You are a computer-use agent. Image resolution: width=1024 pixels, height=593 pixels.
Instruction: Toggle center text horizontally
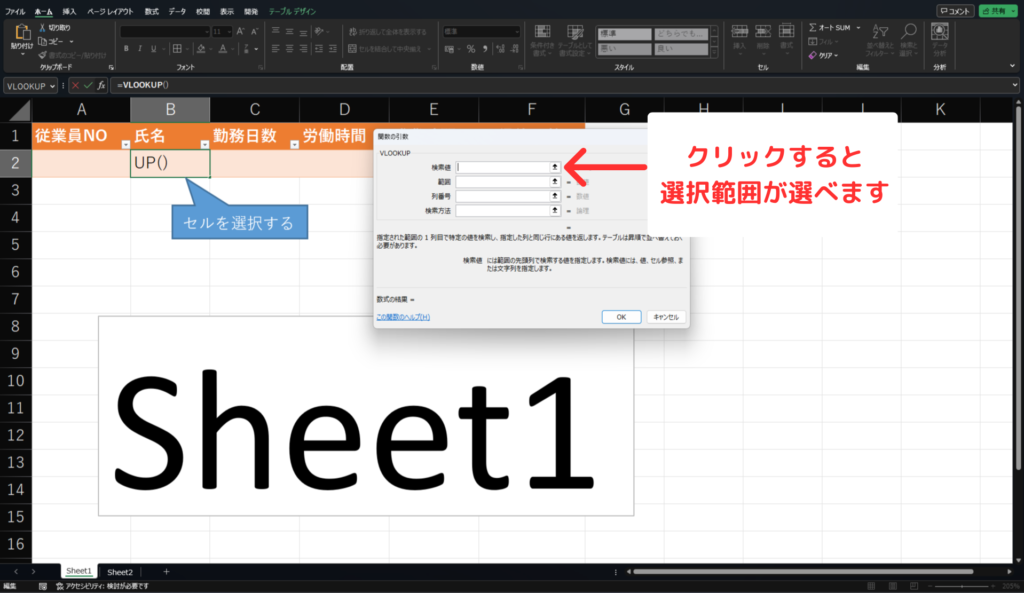[289, 48]
